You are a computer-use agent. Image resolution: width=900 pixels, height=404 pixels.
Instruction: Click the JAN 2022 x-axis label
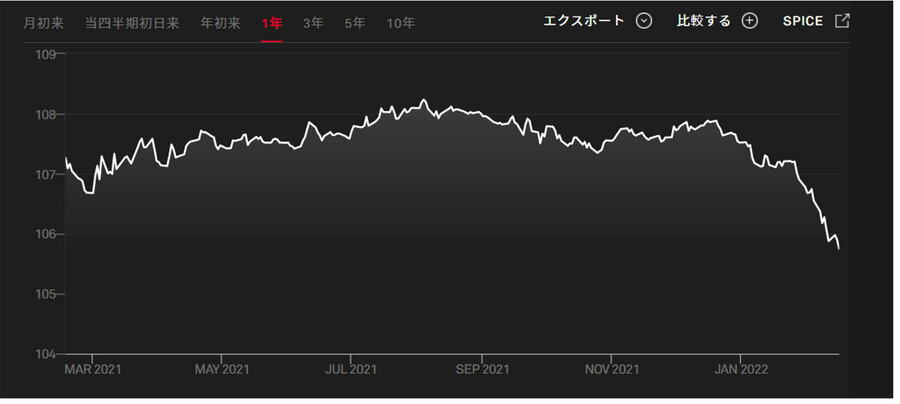(x=741, y=369)
